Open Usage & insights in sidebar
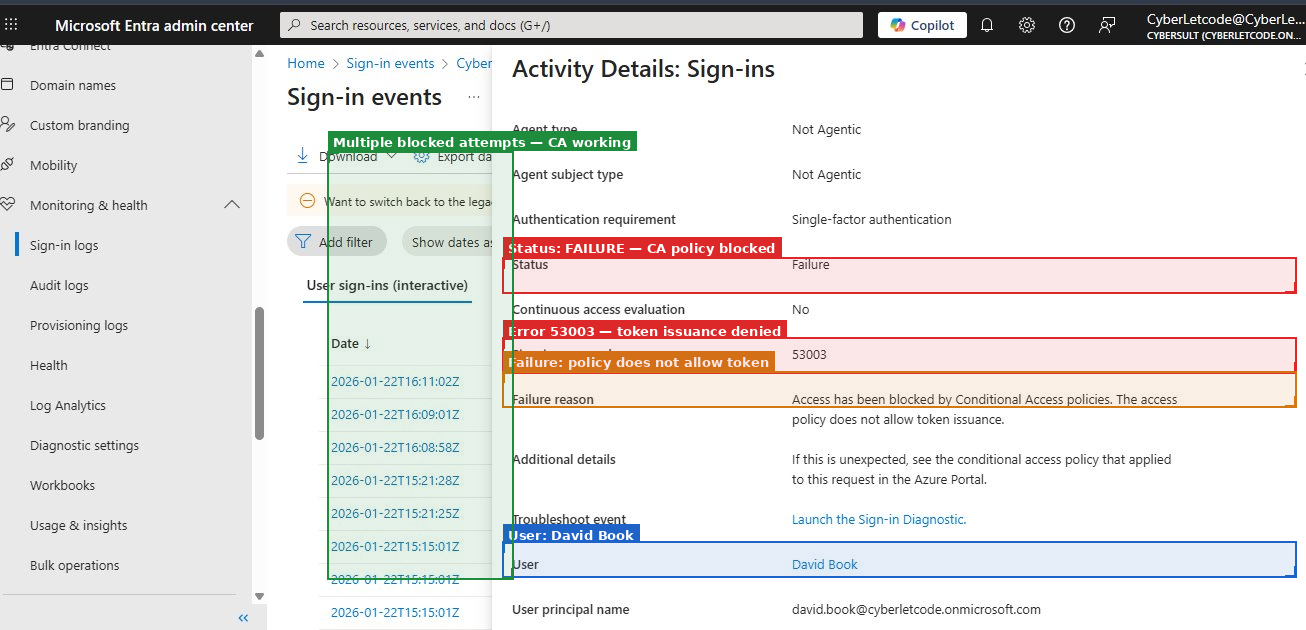Viewport: 1306px width, 630px height. (x=79, y=525)
